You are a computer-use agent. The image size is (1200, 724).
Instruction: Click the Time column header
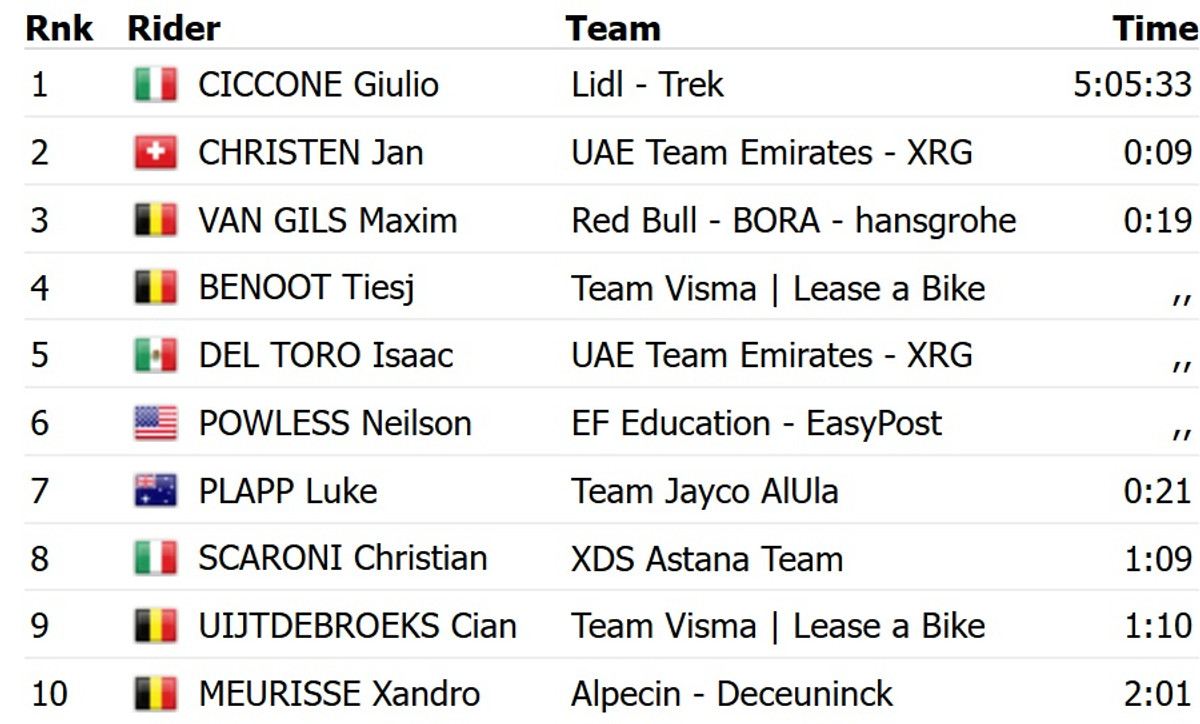coord(1154,29)
